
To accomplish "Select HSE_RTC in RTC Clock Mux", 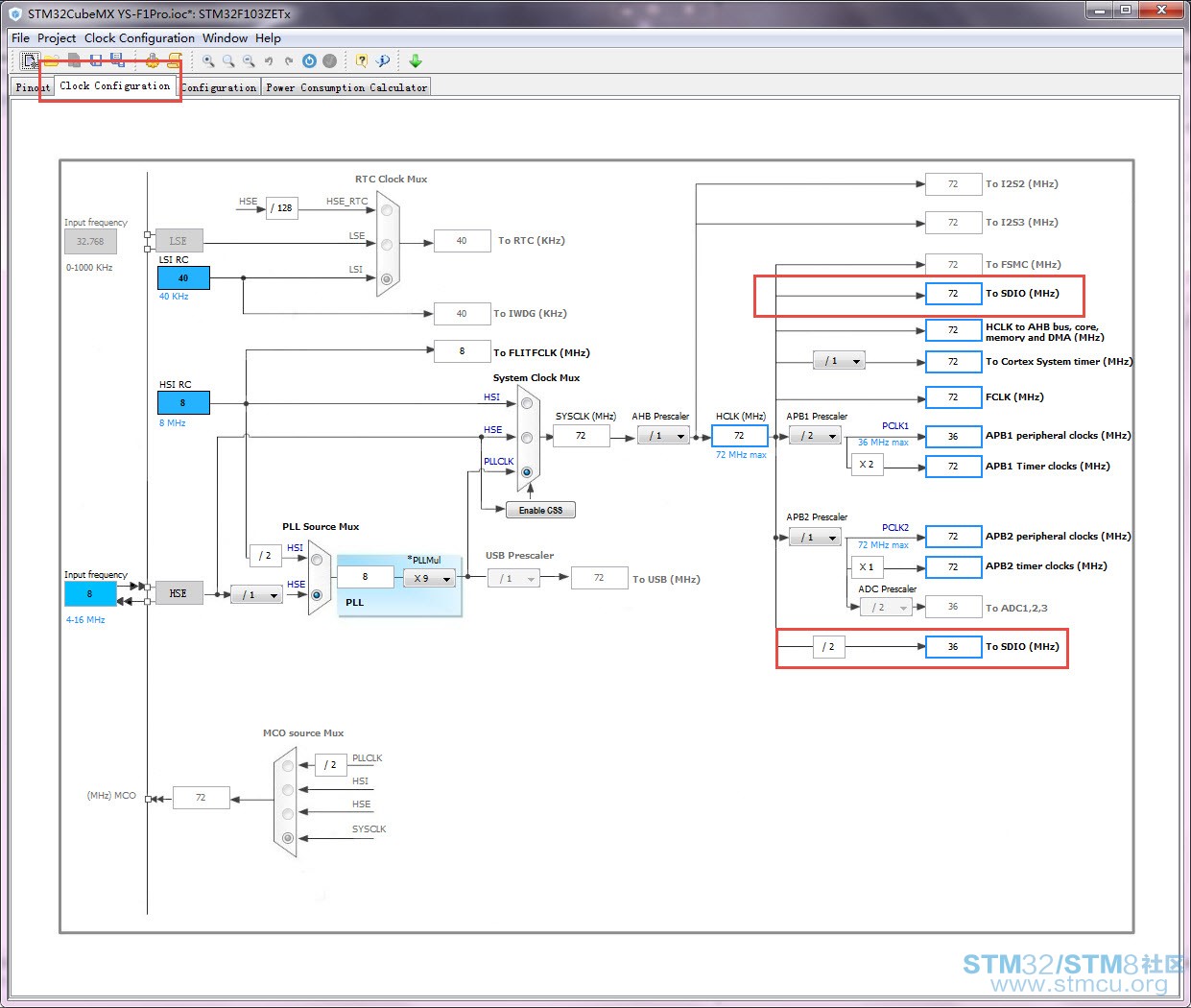I will 386,210.
